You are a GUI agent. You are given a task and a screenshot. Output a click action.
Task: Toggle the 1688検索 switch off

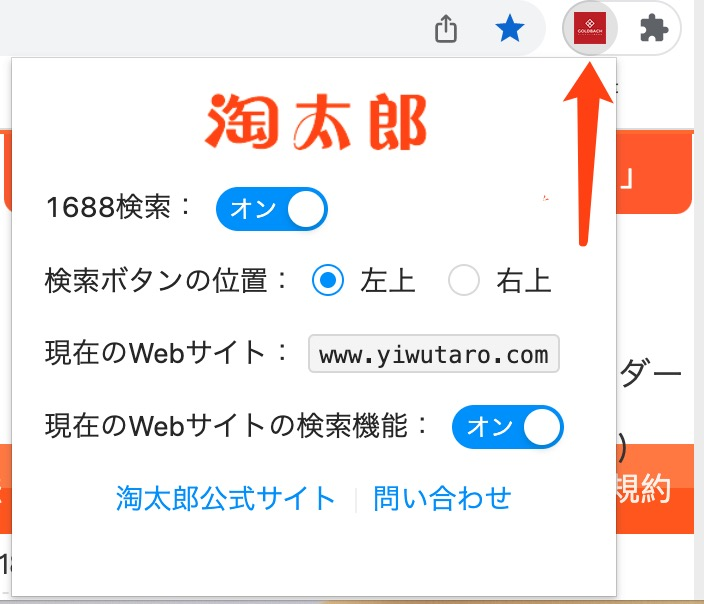272,209
